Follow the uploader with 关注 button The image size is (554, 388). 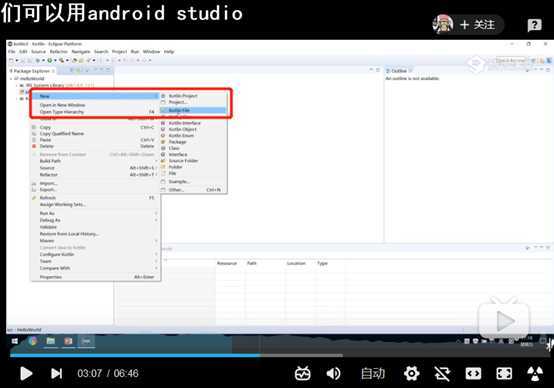pos(477,25)
